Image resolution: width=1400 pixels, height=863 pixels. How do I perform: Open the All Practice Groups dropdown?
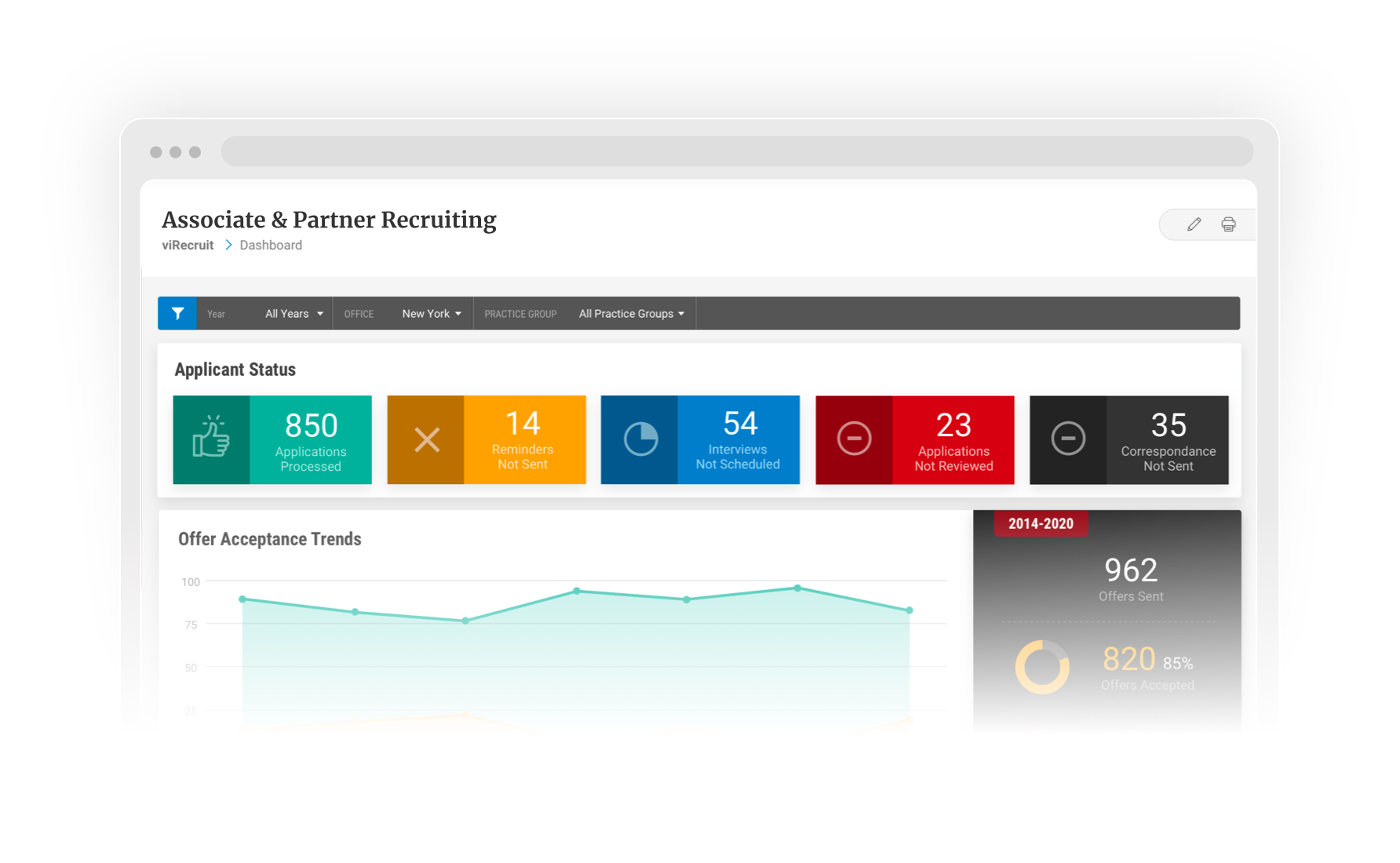point(631,313)
